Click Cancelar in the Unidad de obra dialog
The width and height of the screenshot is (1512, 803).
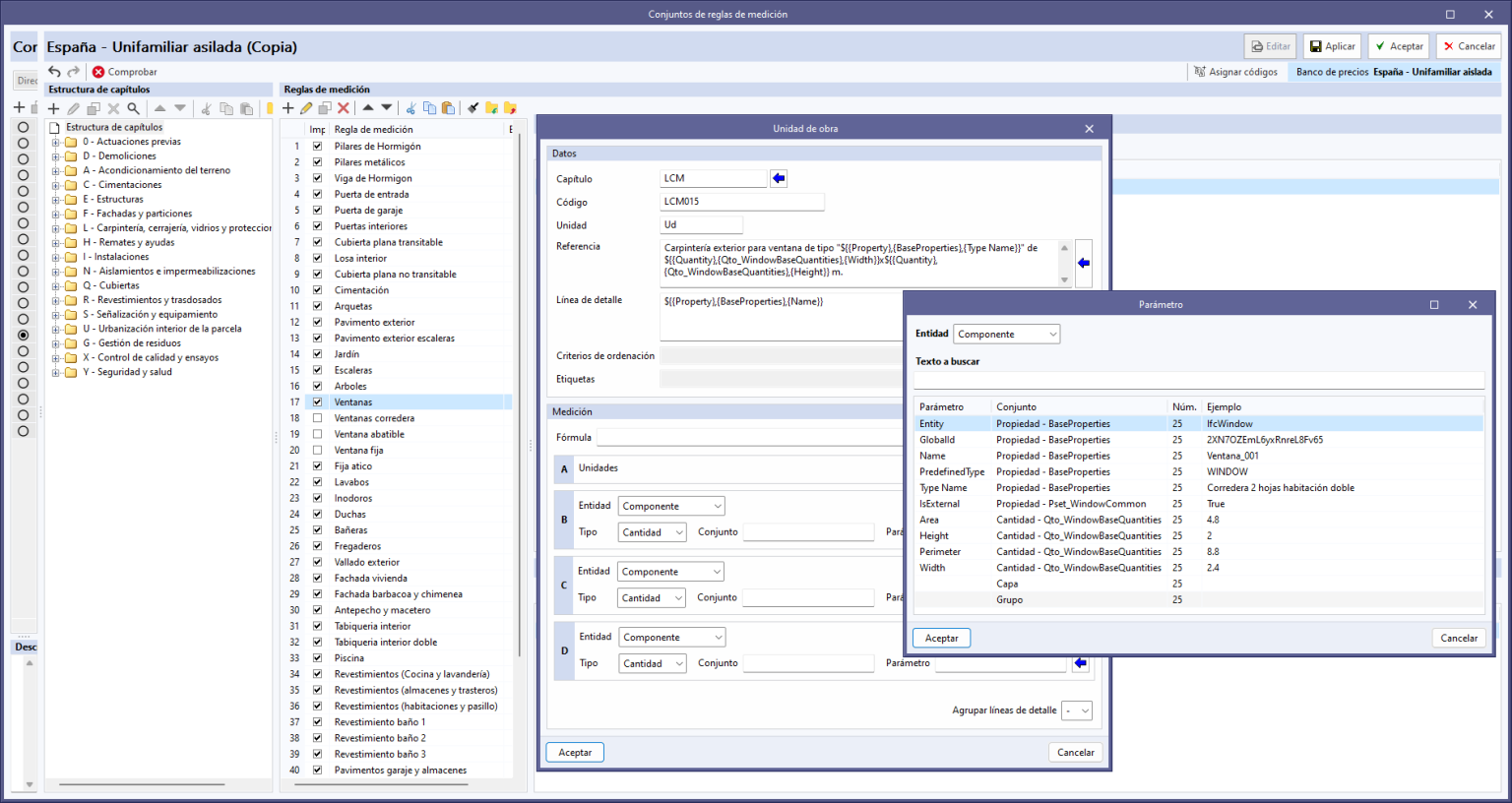[x=1075, y=752]
